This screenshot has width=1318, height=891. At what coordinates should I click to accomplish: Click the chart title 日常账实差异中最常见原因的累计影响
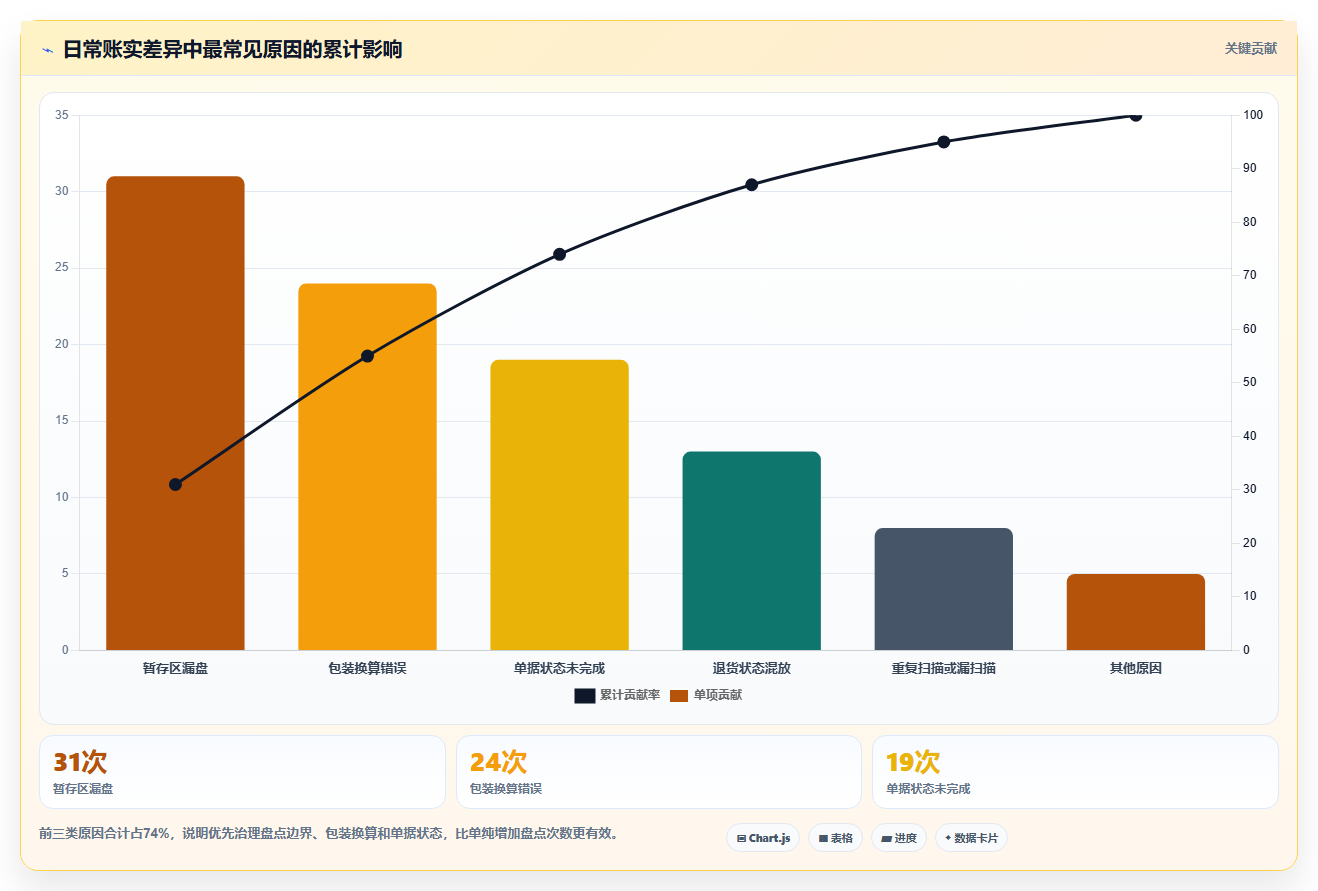(x=232, y=49)
